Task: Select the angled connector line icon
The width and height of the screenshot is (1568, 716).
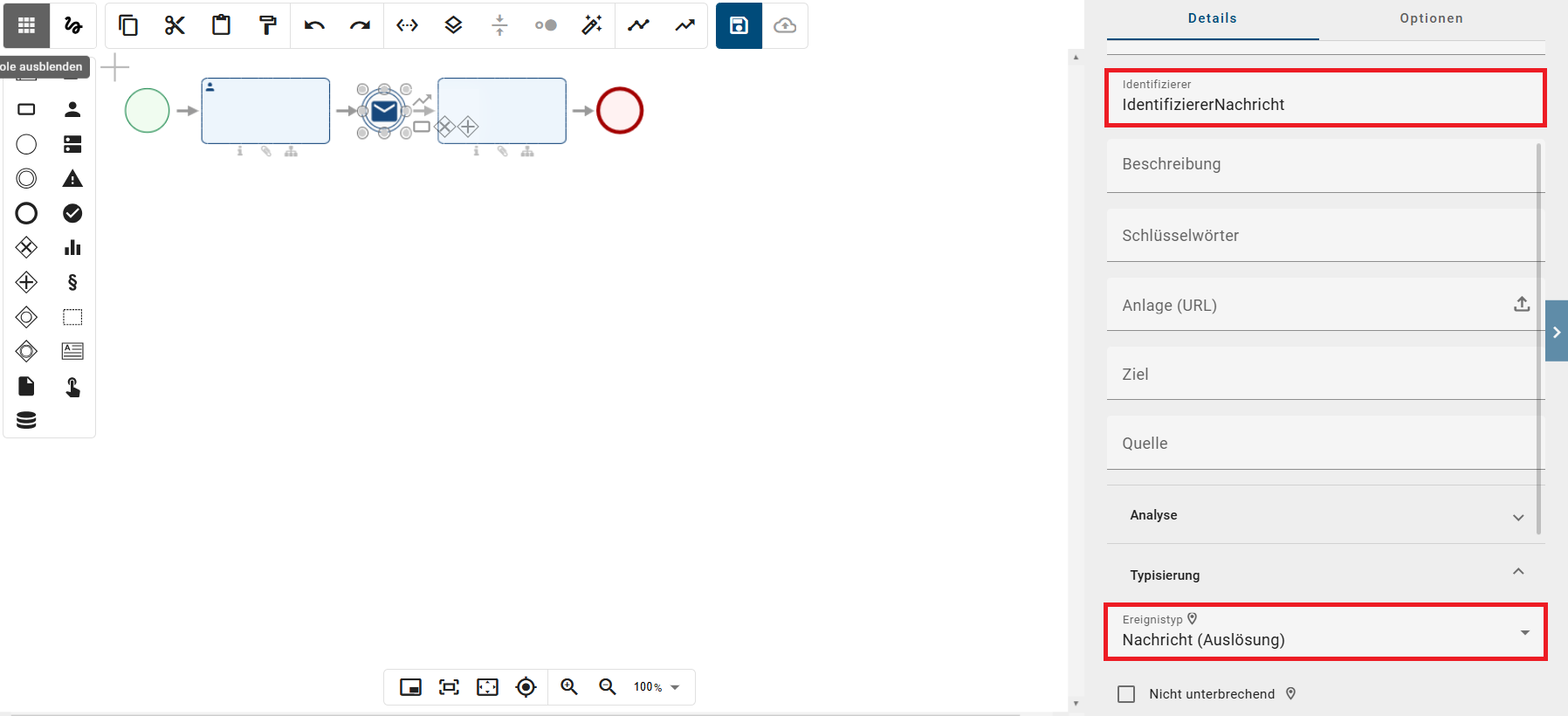Action: click(639, 25)
